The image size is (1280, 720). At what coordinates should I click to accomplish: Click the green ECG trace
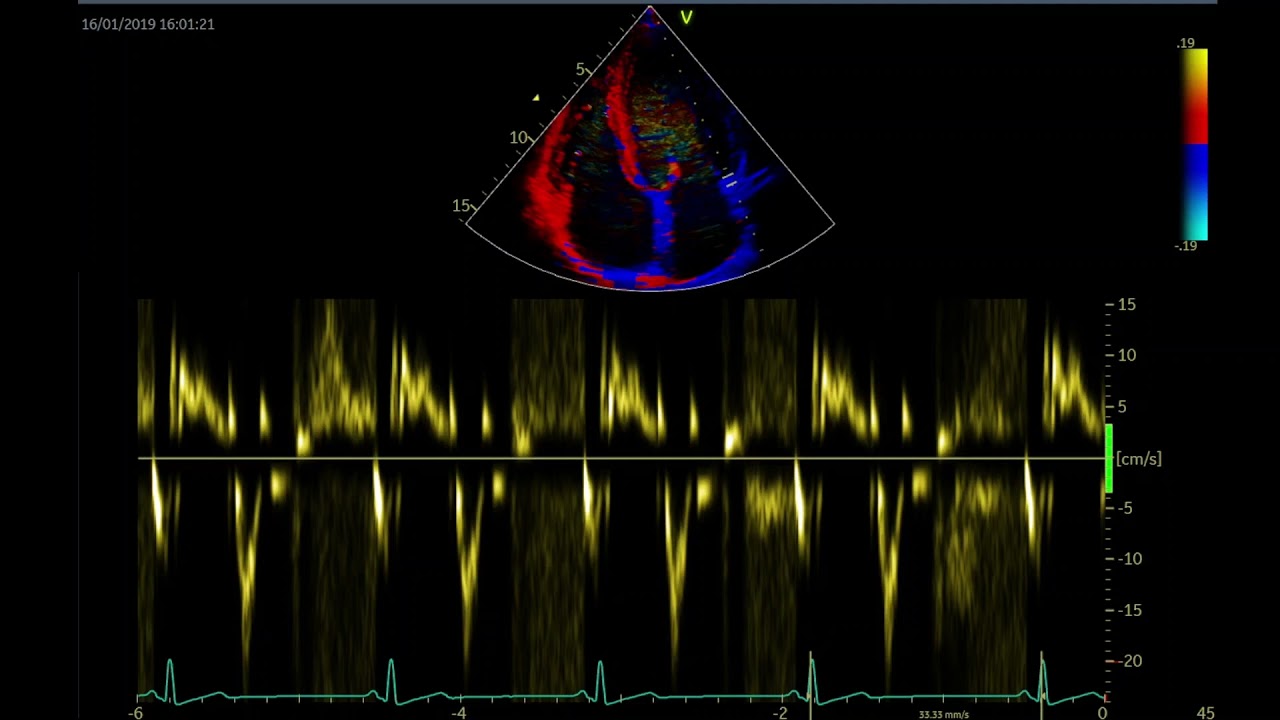(x=621, y=680)
